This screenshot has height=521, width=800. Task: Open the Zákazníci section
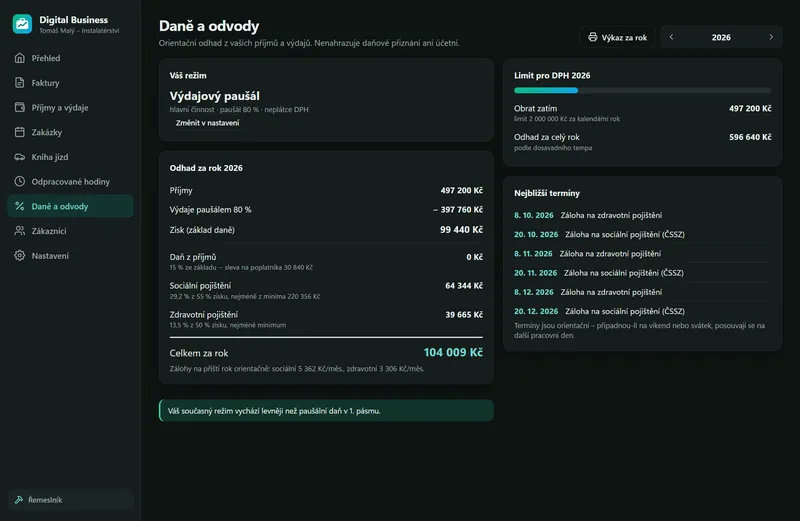(x=70, y=231)
